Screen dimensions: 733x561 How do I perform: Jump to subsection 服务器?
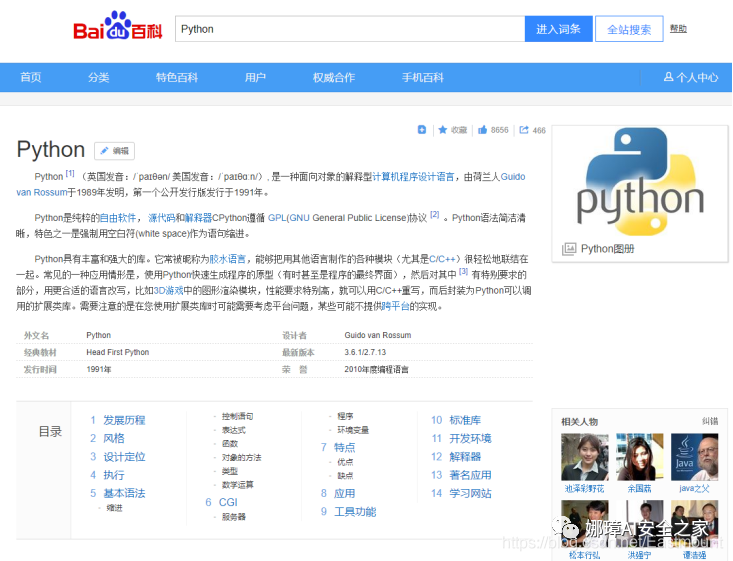click(x=234, y=517)
